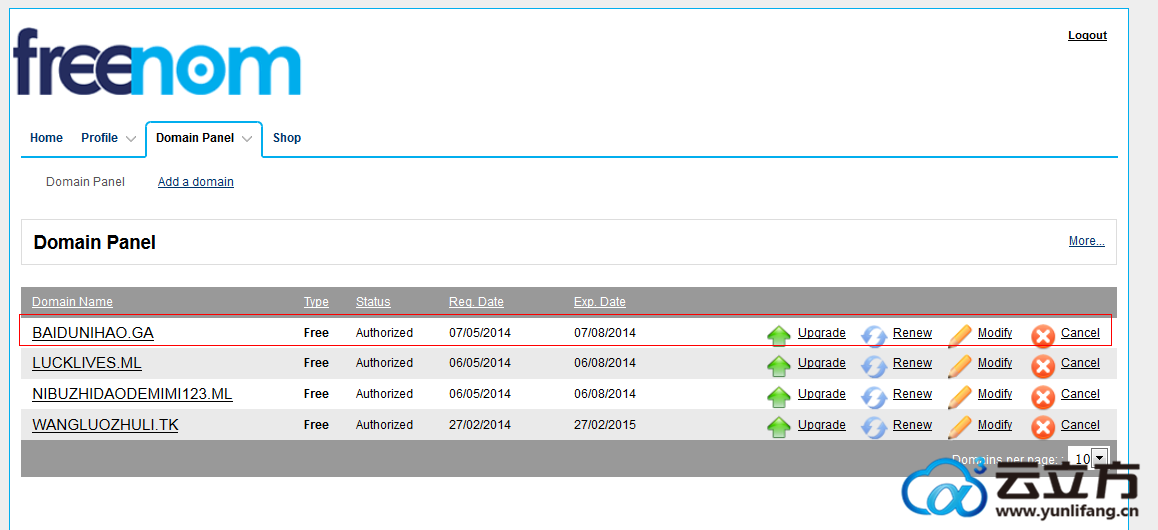Click the Cancel text link for WANGLUOZHULI.TK
The height and width of the screenshot is (530, 1158).
(1080, 425)
